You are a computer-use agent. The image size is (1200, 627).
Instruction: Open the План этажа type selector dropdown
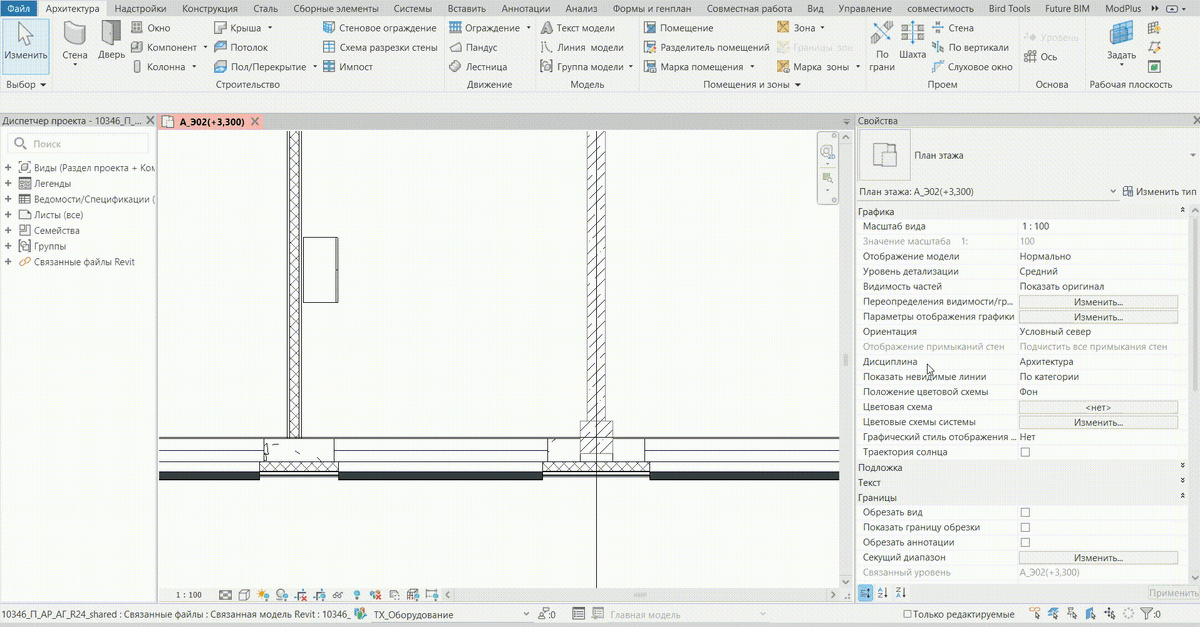[1192, 156]
